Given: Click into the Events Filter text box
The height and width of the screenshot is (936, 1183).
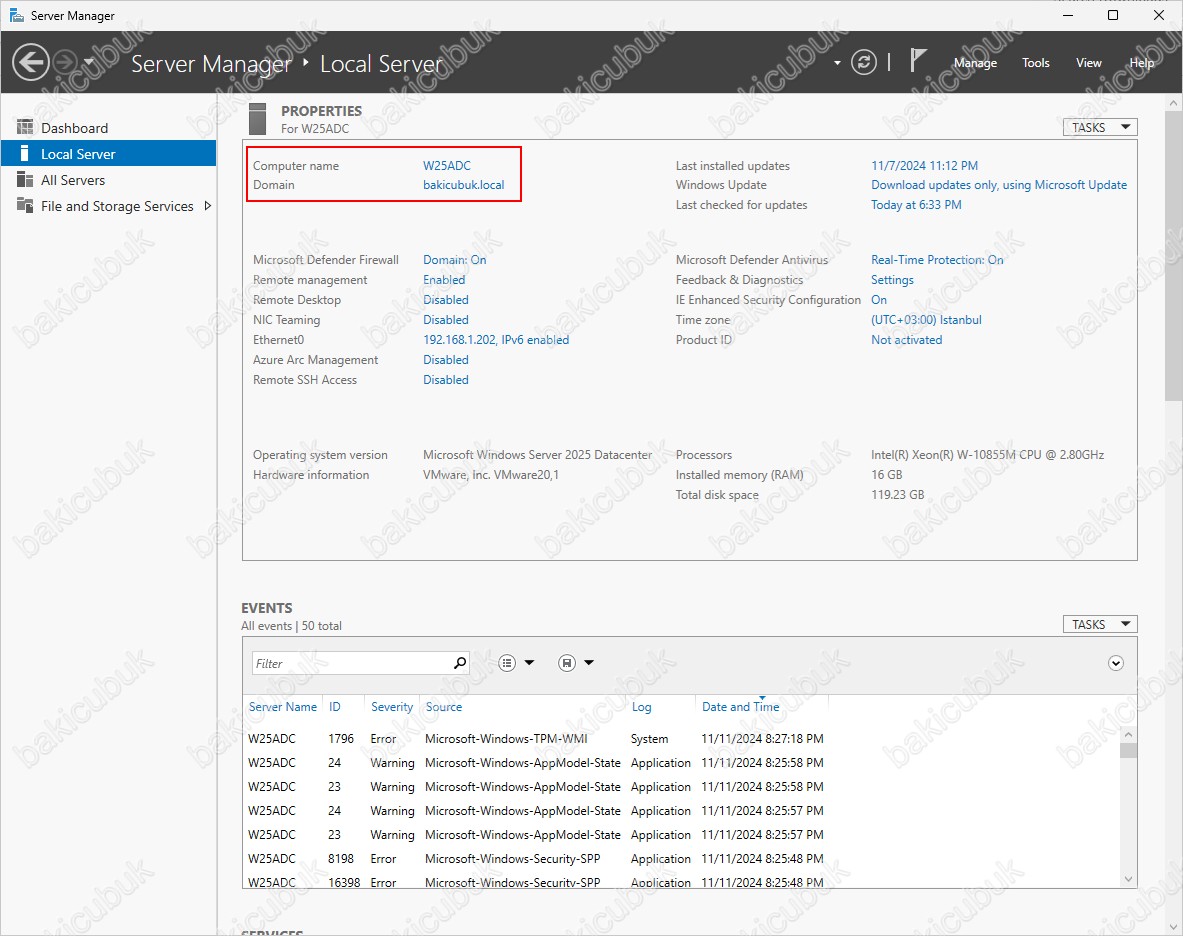Looking at the screenshot, I should [352, 663].
